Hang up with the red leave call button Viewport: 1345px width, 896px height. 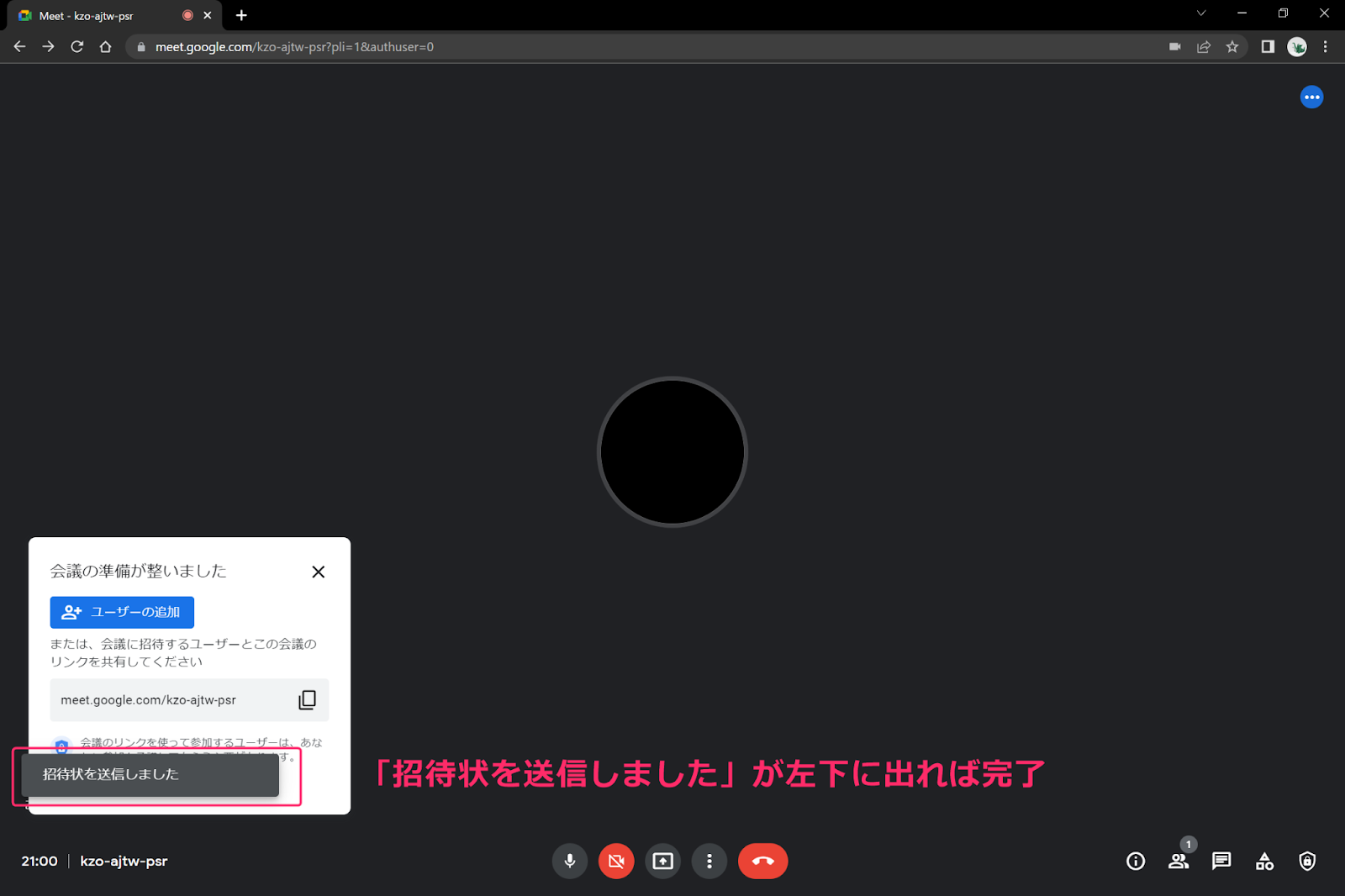(x=763, y=861)
